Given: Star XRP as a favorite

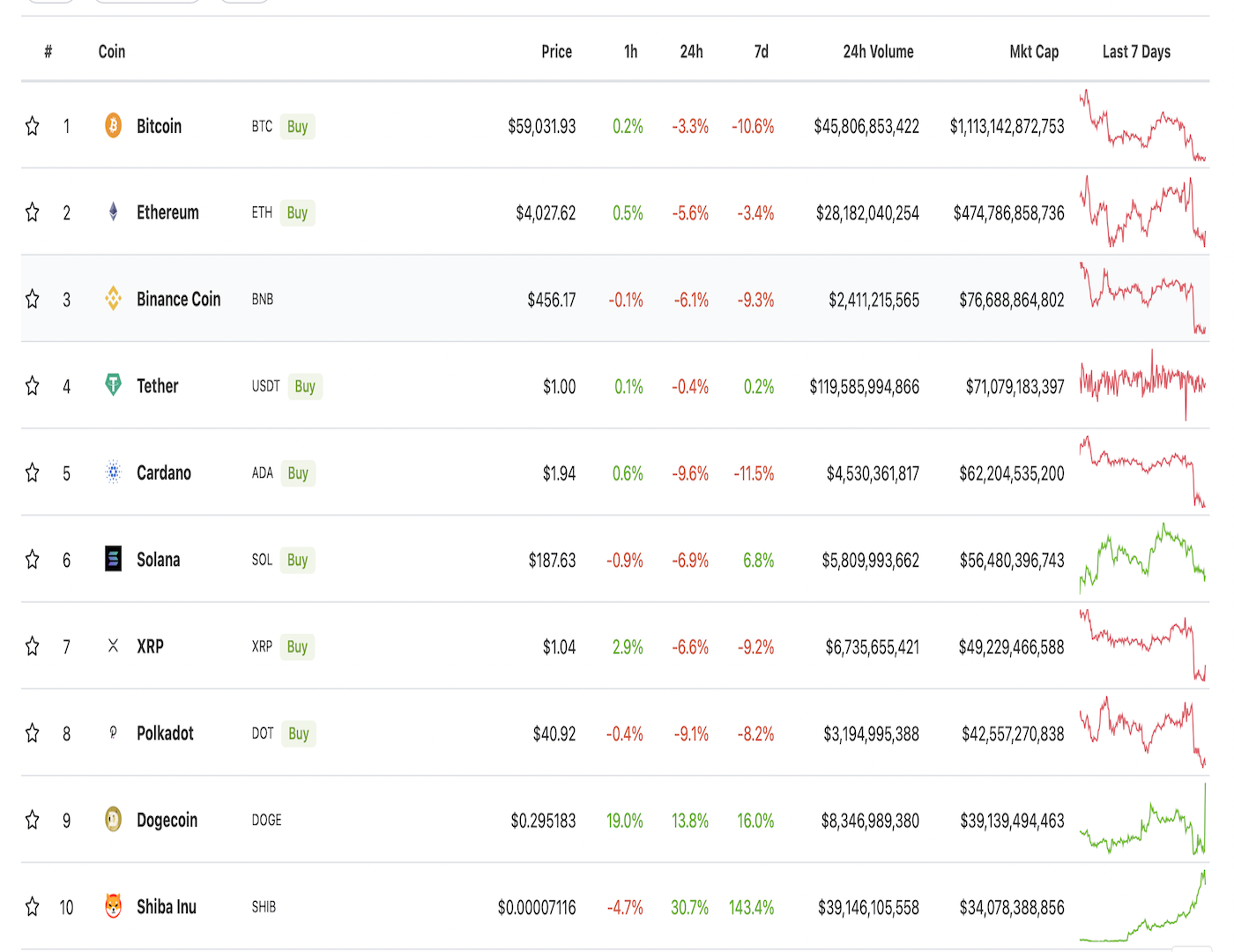Looking at the screenshot, I should click(x=33, y=646).
